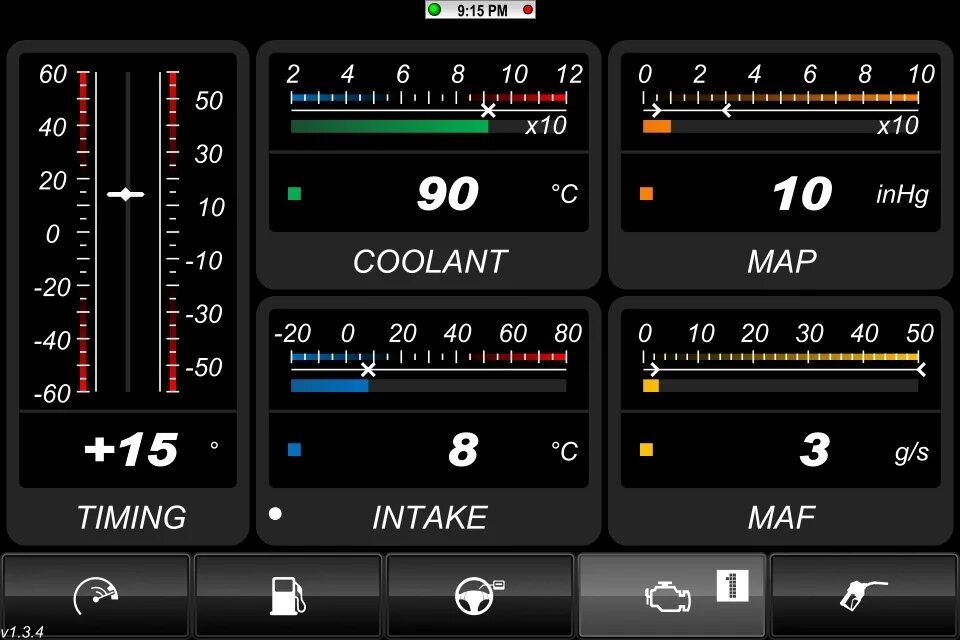Select the MAP gauge label
Screen dimensions: 960x640
pos(782,262)
